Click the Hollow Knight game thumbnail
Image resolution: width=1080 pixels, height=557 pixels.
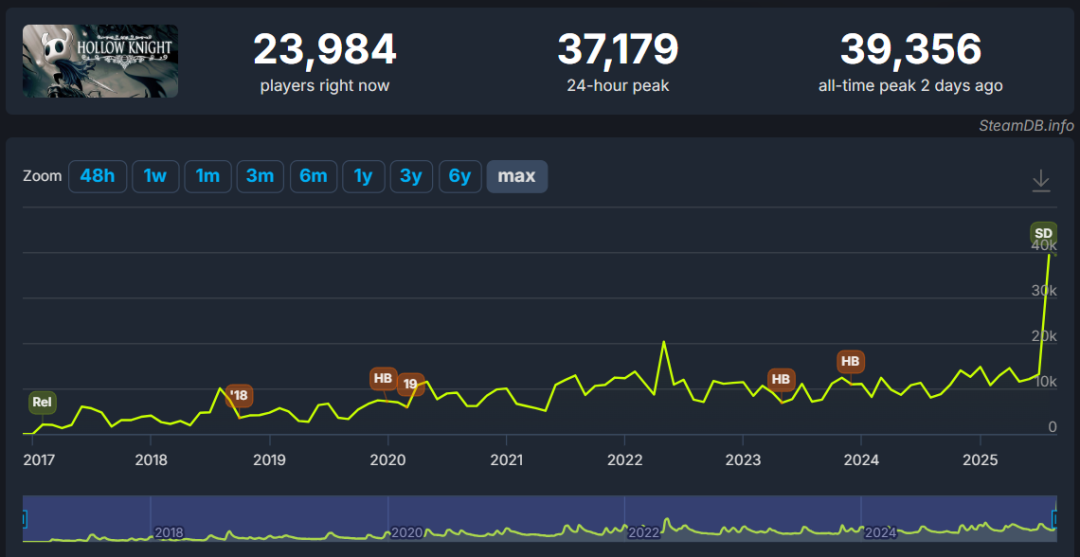pyautogui.click(x=100, y=61)
